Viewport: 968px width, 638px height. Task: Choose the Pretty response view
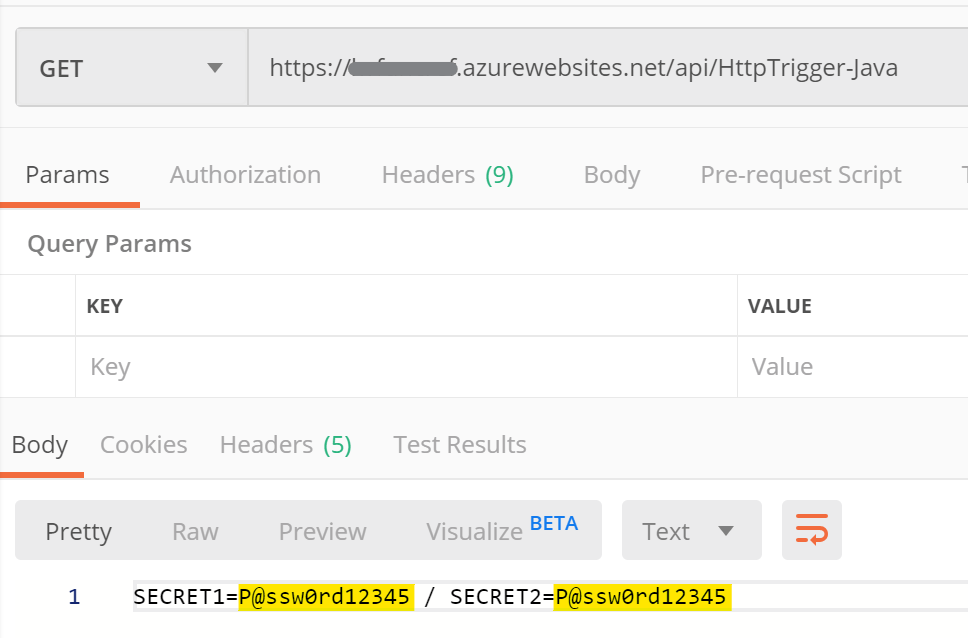coord(78,531)
